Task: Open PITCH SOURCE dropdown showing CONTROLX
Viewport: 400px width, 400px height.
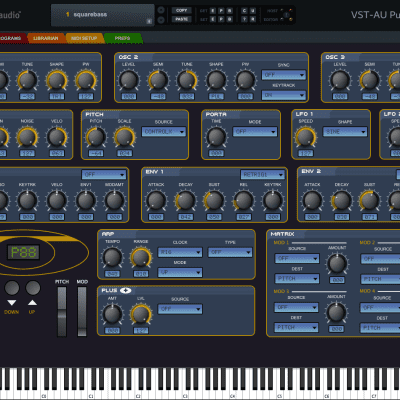Action: tap(164, 132)
